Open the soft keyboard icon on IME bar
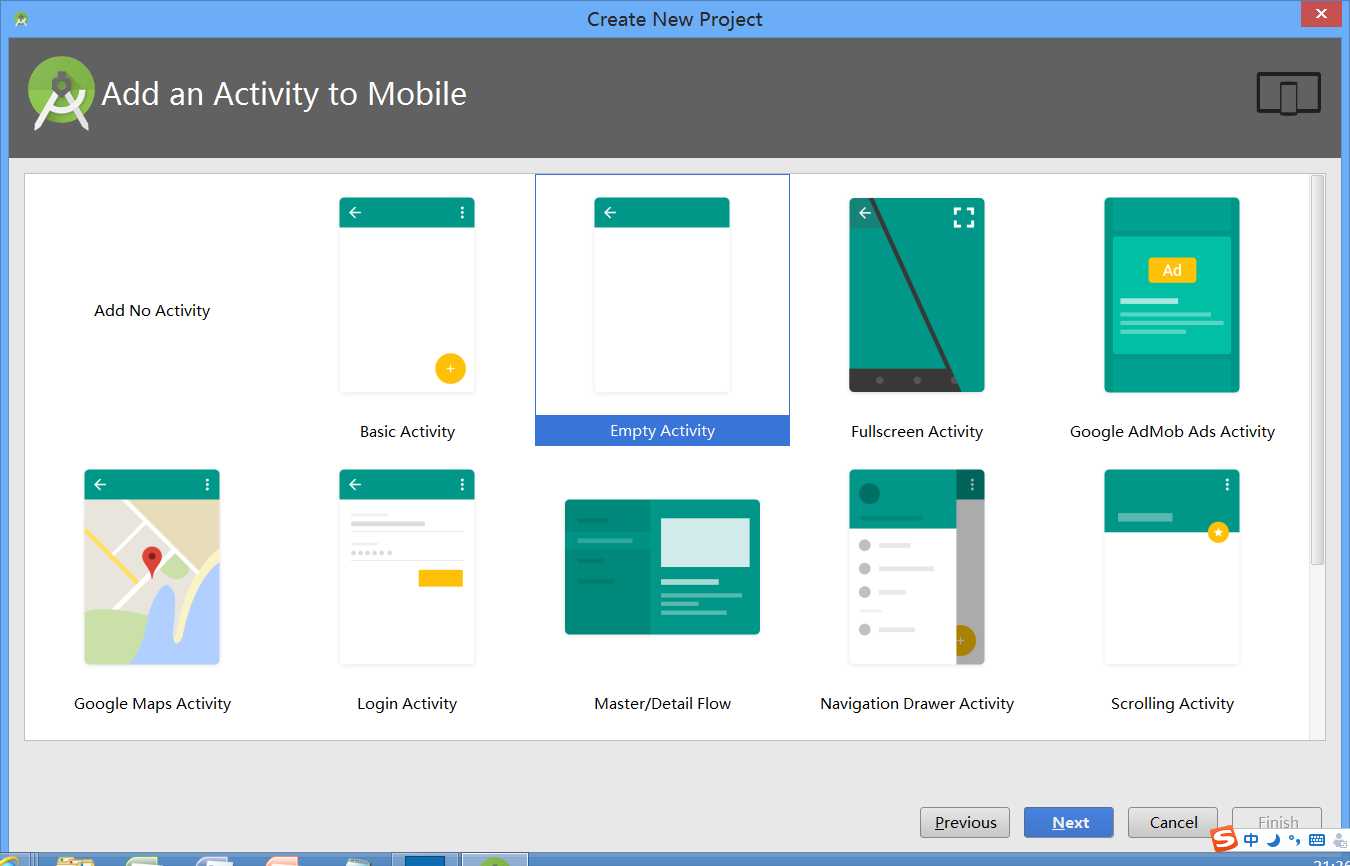 click(1316, 840)
